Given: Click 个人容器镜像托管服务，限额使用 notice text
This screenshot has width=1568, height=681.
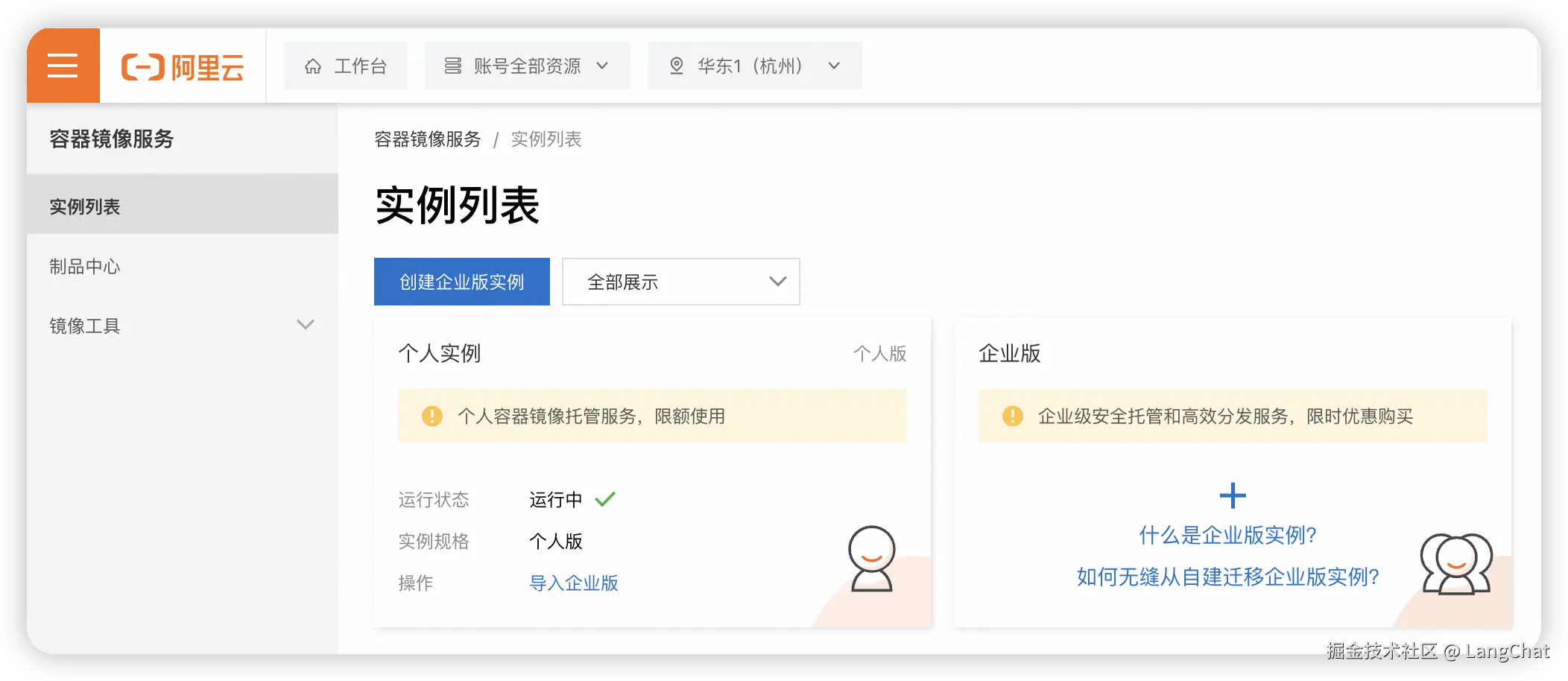Looking at the screenshot, I should [x=592, y=416].
